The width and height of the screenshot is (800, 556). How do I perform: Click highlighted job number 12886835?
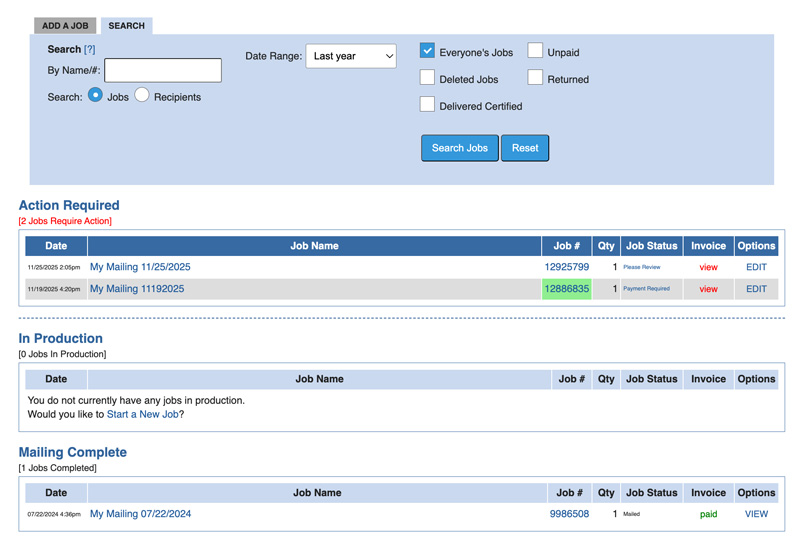tap(566, 289)
